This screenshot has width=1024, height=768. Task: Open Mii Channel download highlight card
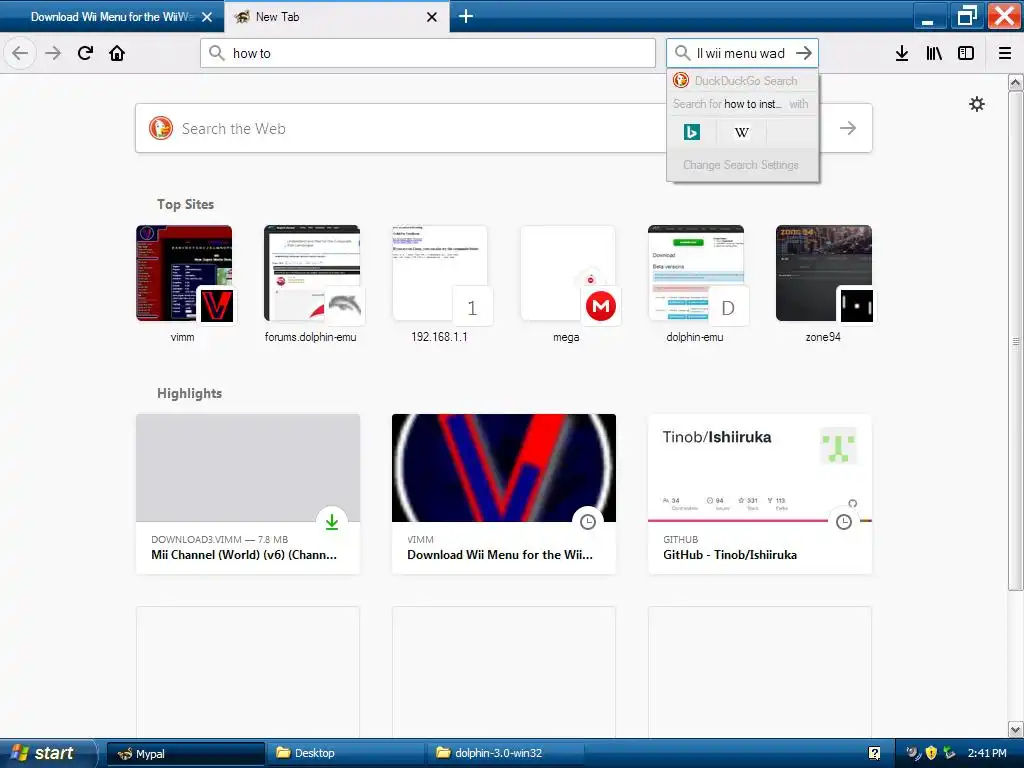click(248, 494)
